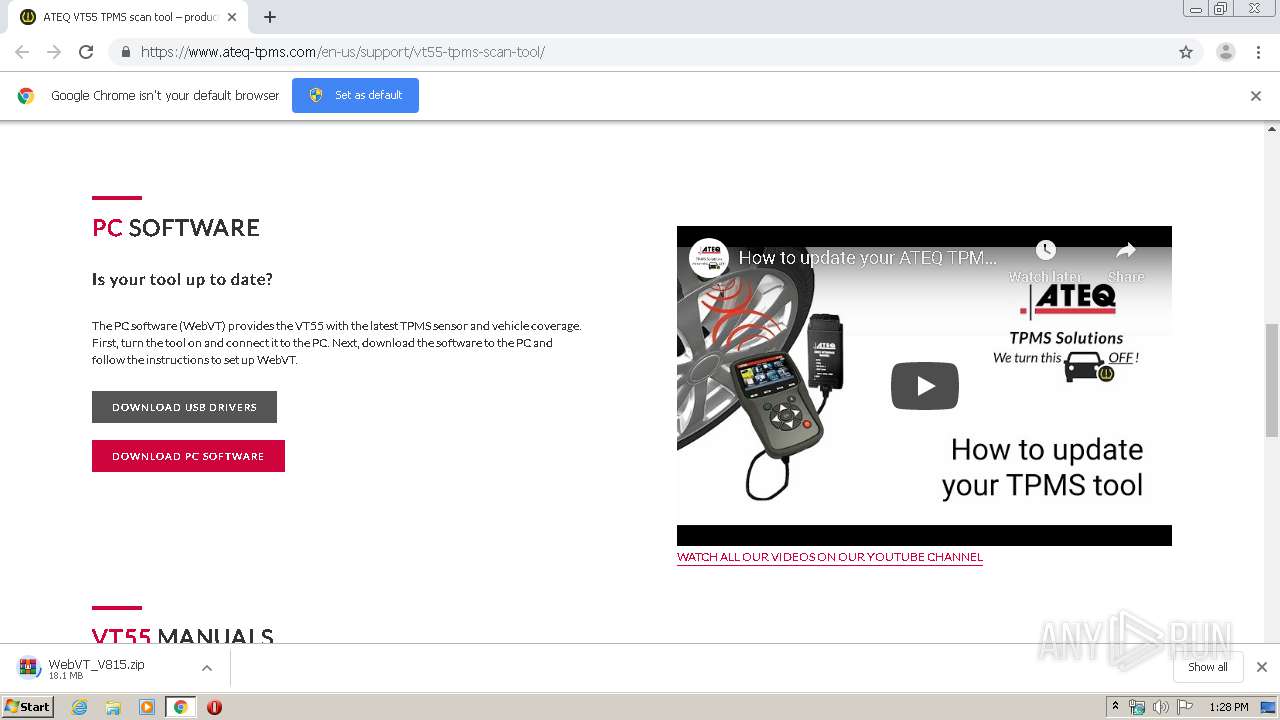Viewport: 1280px width, 720px height.
Task: Click the red security taskbar icon
Action: tap(214, 707)
